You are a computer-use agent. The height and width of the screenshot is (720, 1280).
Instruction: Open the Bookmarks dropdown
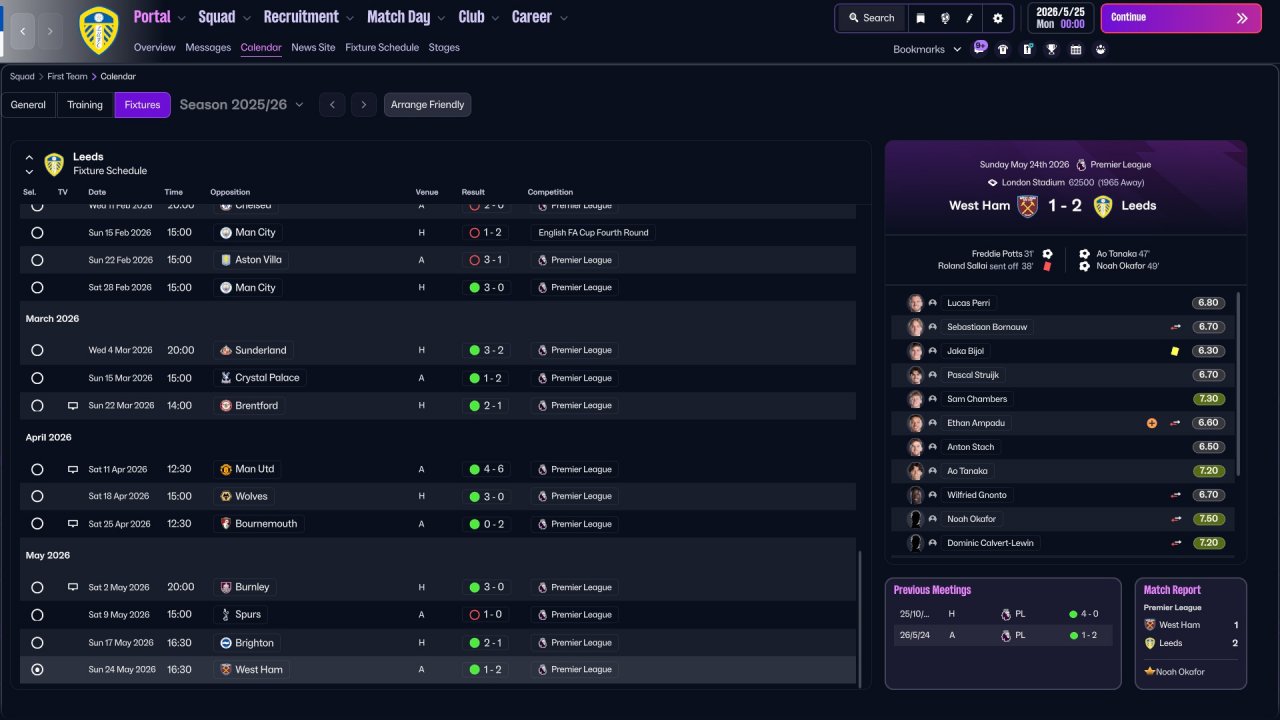point(927,49)
